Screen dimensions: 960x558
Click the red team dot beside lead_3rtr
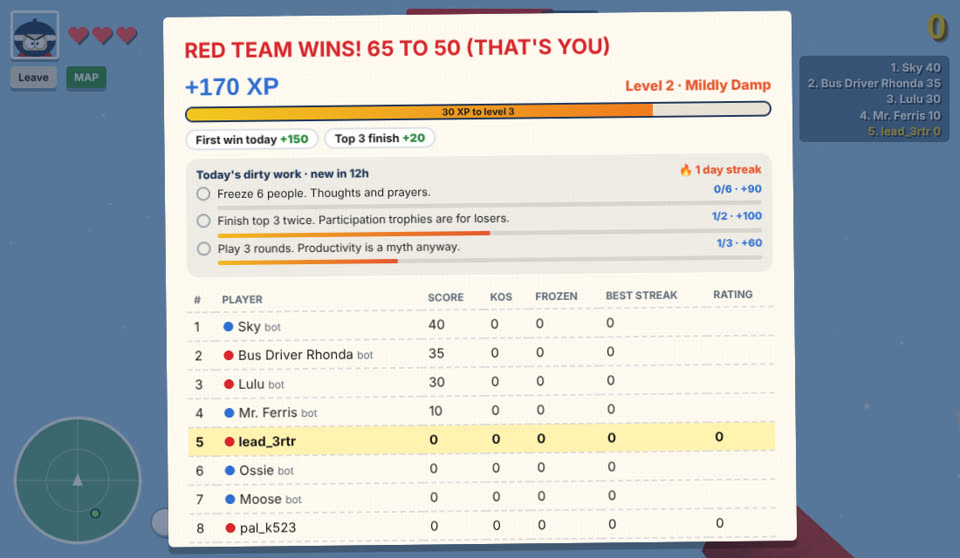[x=230, y=442]
